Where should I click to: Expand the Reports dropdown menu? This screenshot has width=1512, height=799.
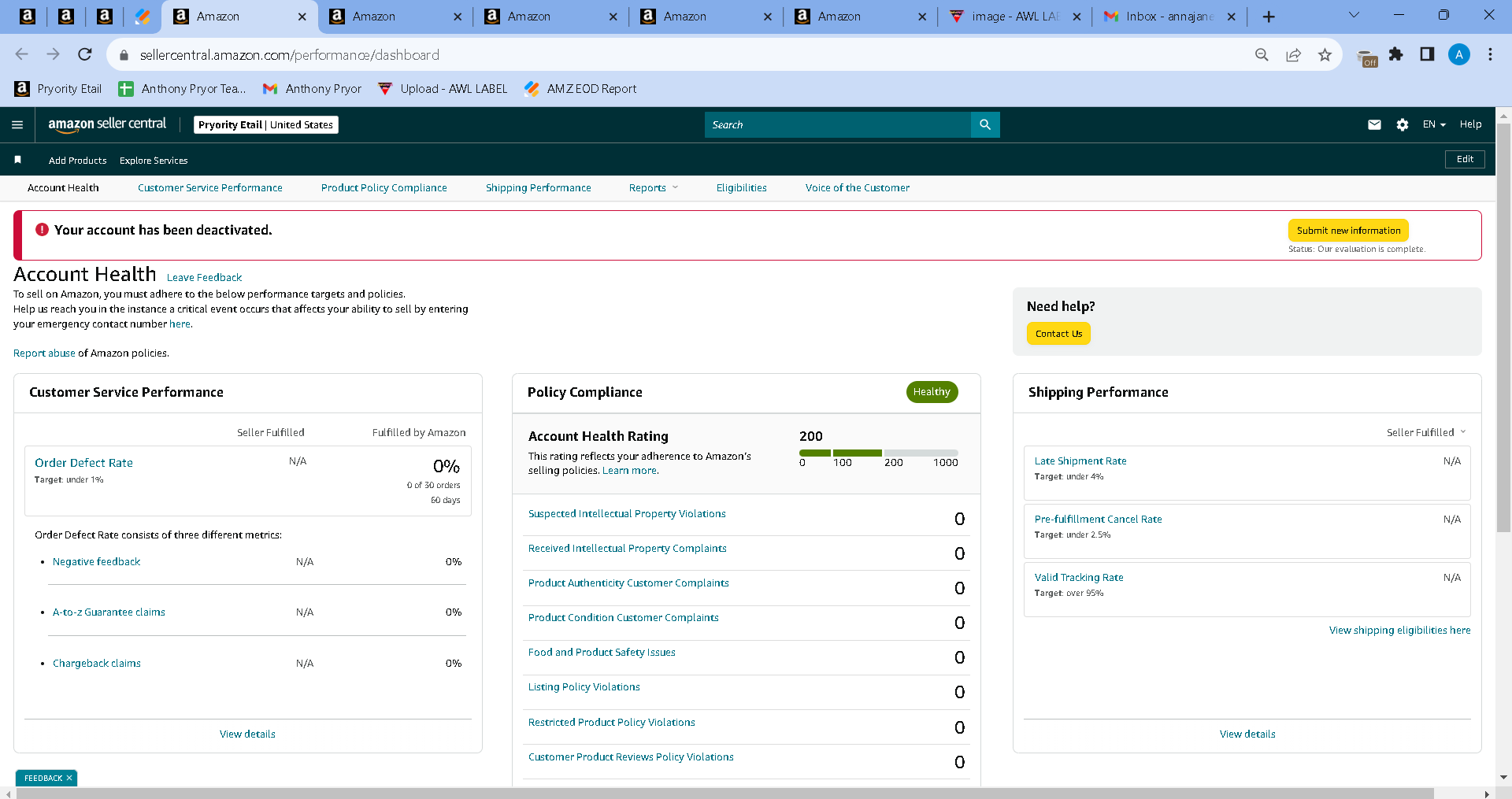tap(654, 188)
